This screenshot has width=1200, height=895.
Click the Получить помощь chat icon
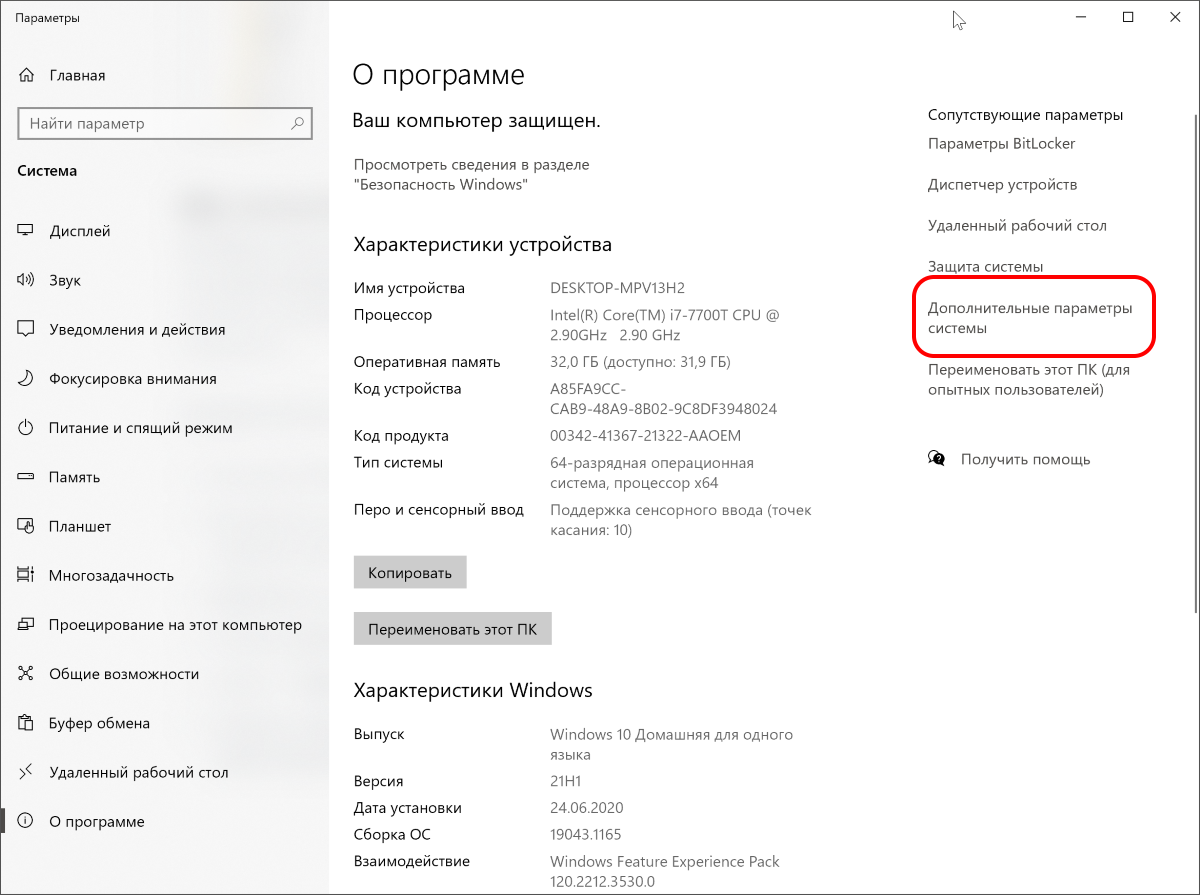[x=937, y=459]
